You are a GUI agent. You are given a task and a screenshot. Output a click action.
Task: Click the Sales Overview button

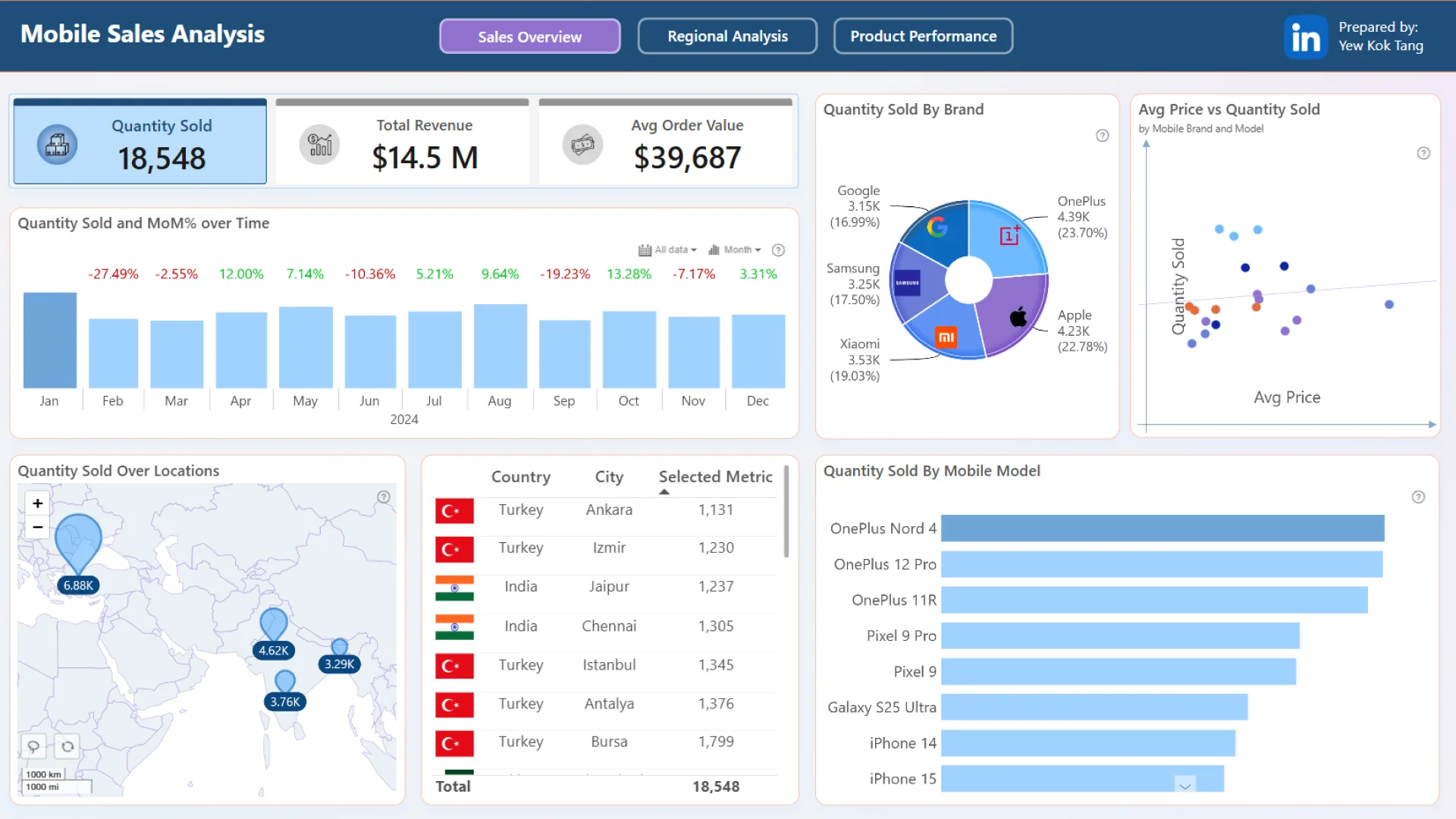(x=529, y=36)
